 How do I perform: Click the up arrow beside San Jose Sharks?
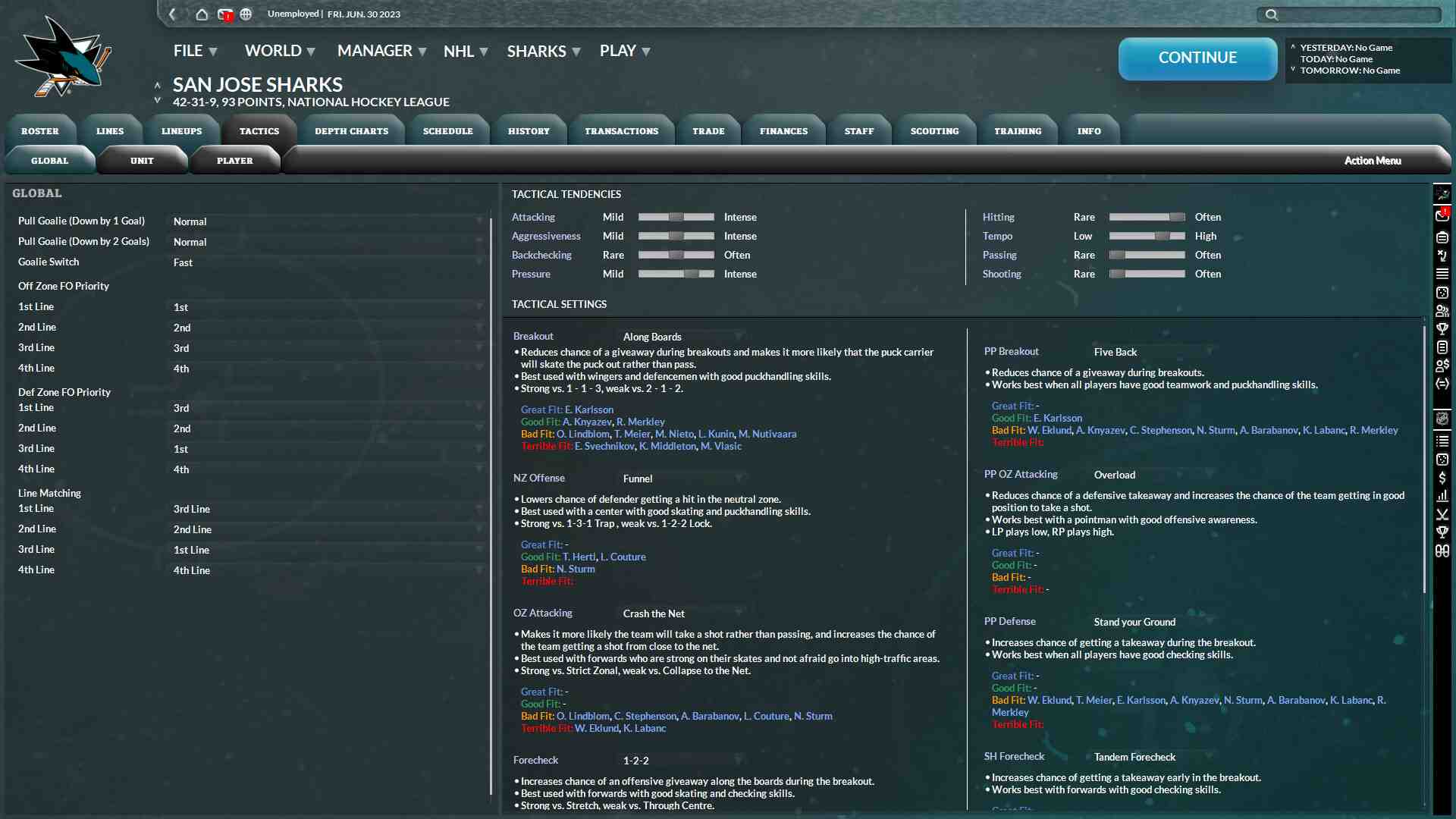coord(157,85)
